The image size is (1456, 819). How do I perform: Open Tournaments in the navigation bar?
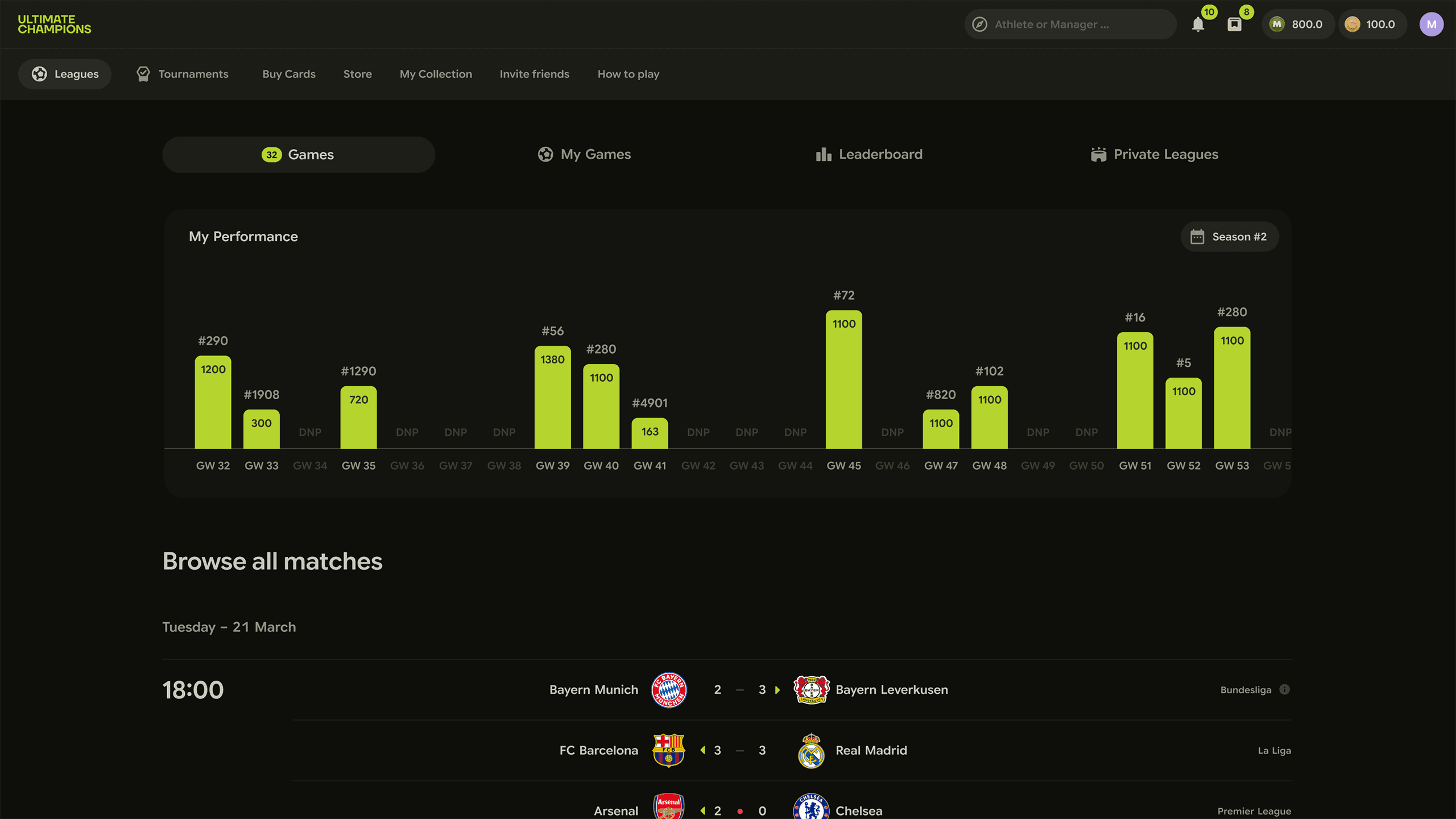(183, 74)
